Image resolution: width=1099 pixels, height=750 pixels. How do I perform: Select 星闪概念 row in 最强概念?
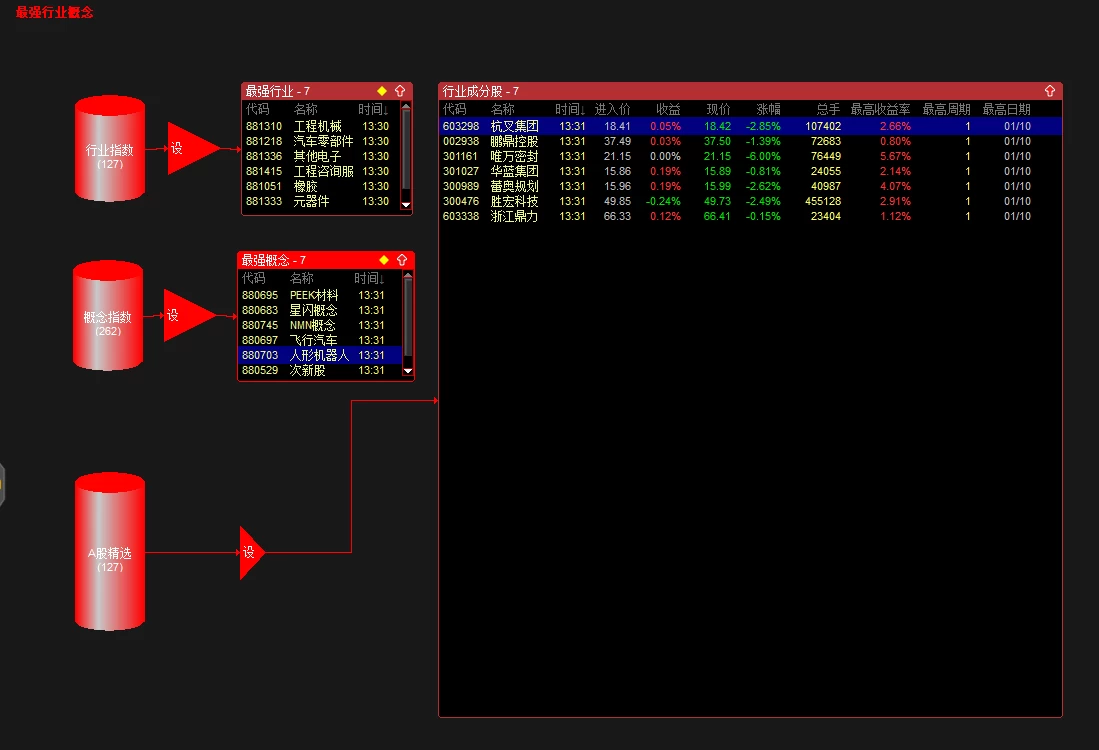click(x=320, y=310)
